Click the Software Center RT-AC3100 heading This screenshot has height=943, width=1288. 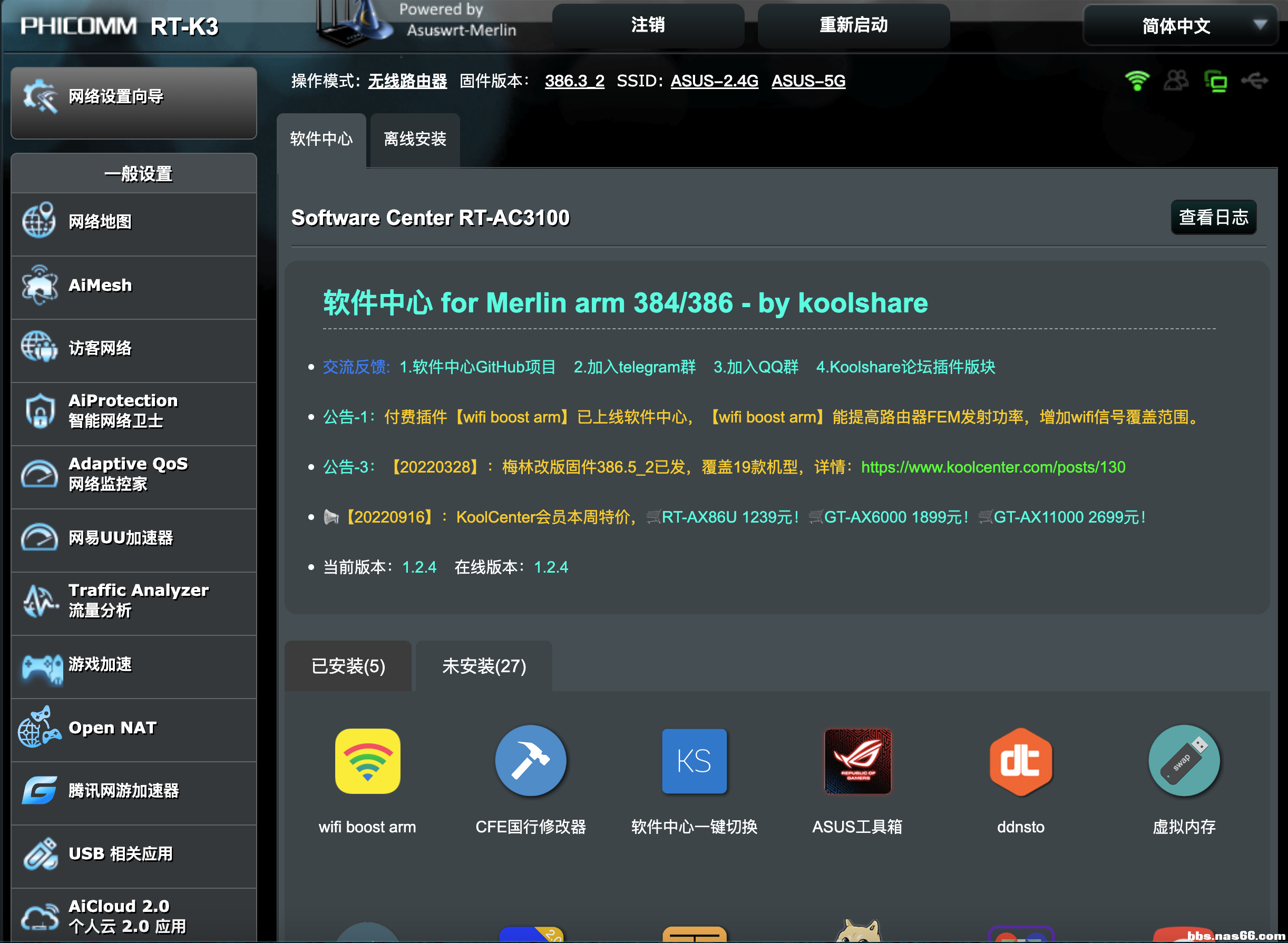click(x=431, y=218)
